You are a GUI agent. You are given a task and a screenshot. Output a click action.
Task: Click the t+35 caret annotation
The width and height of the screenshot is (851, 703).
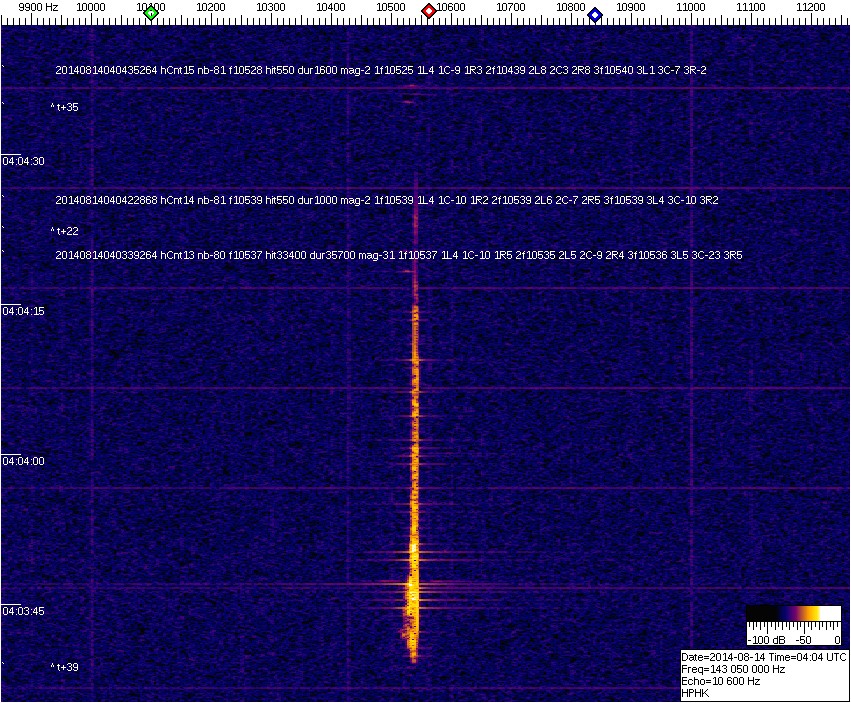tap(65, 107)
